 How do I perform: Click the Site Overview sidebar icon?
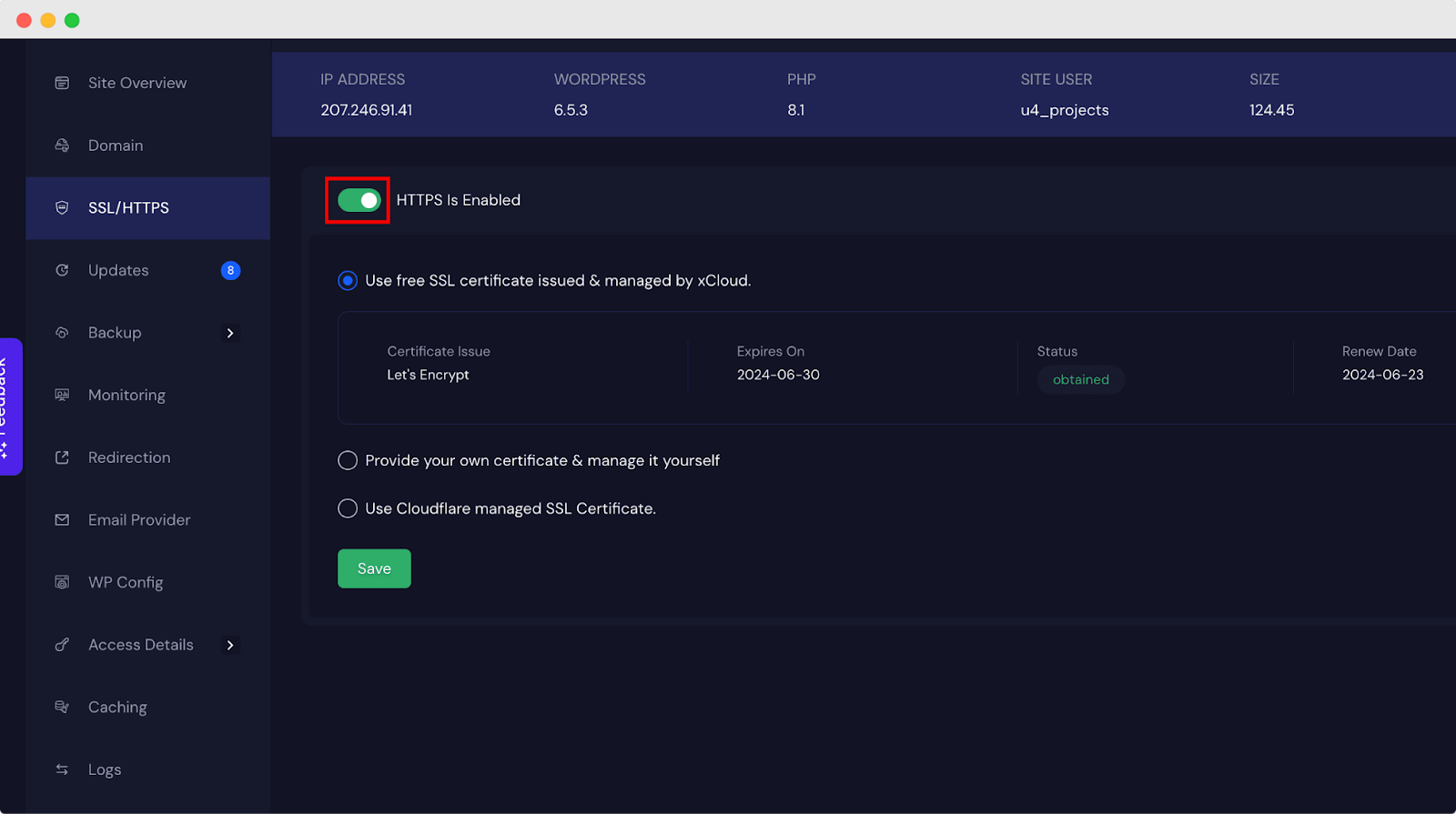click(62, 83)
